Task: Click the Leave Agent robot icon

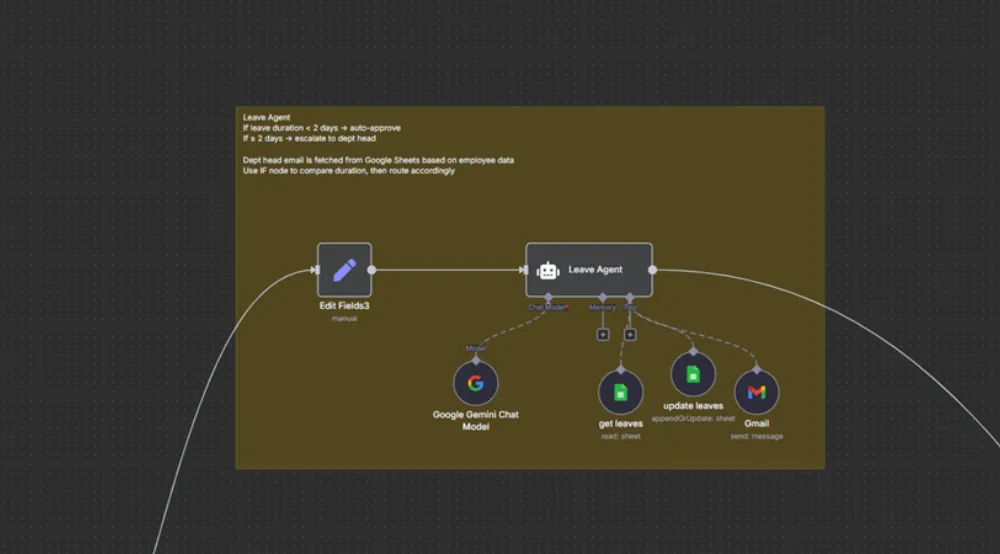Action: coord(548,270)
